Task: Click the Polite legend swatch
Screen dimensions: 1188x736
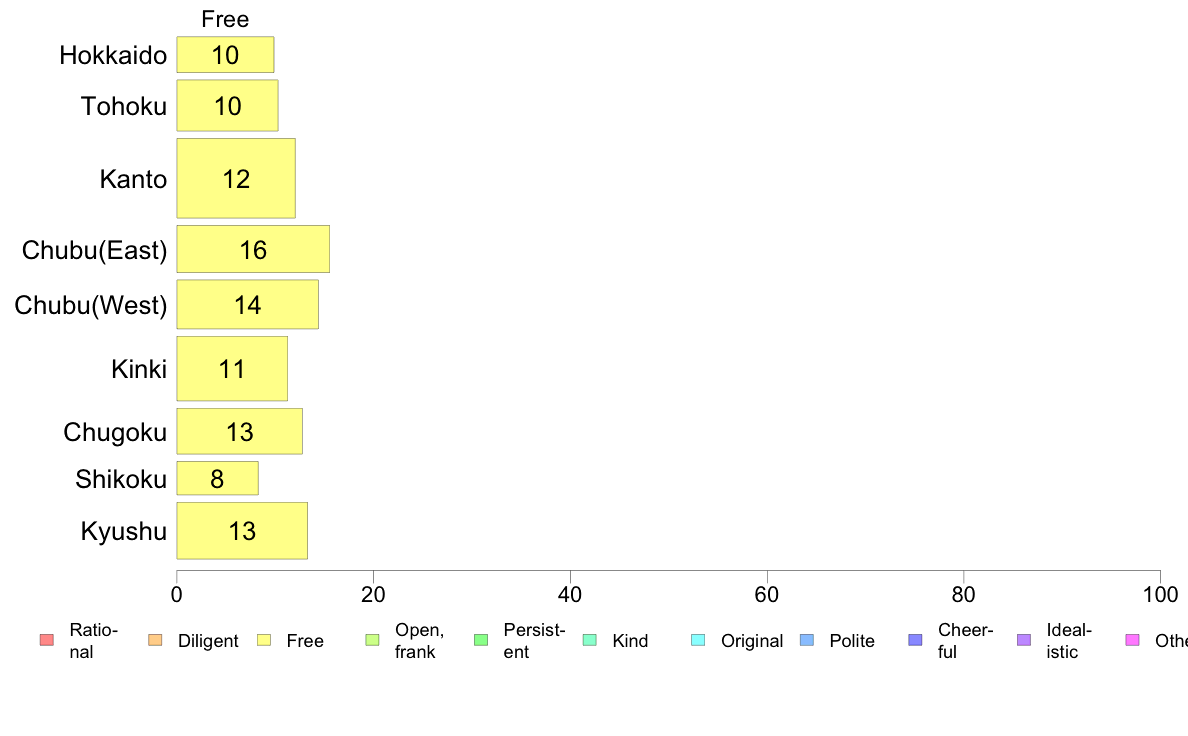Action: pyautogui.click(x=807, y=640)
